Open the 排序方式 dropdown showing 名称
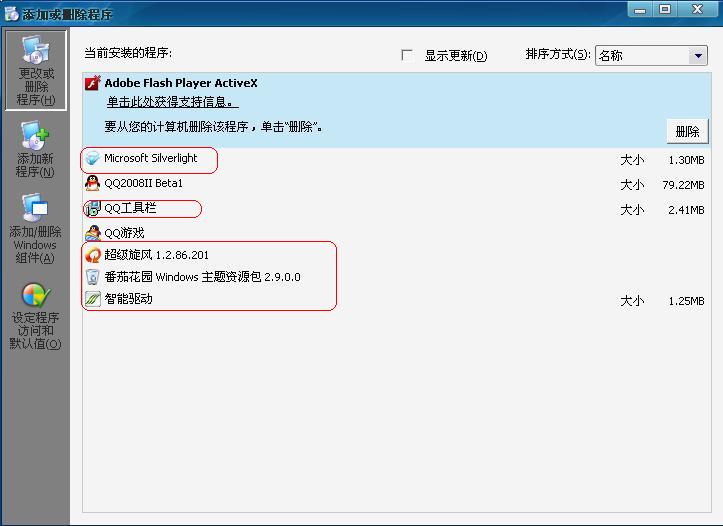This screenshot has width=723, height=526. [x=651, y=56]
